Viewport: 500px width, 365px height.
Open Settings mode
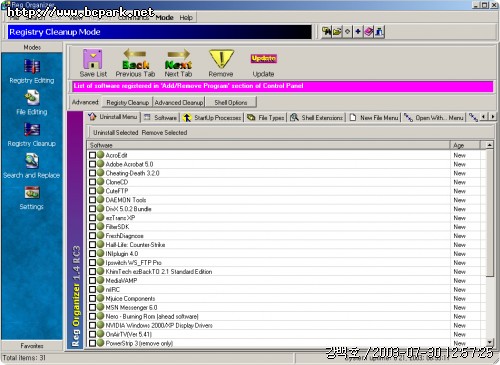click(x=32, y=198)
